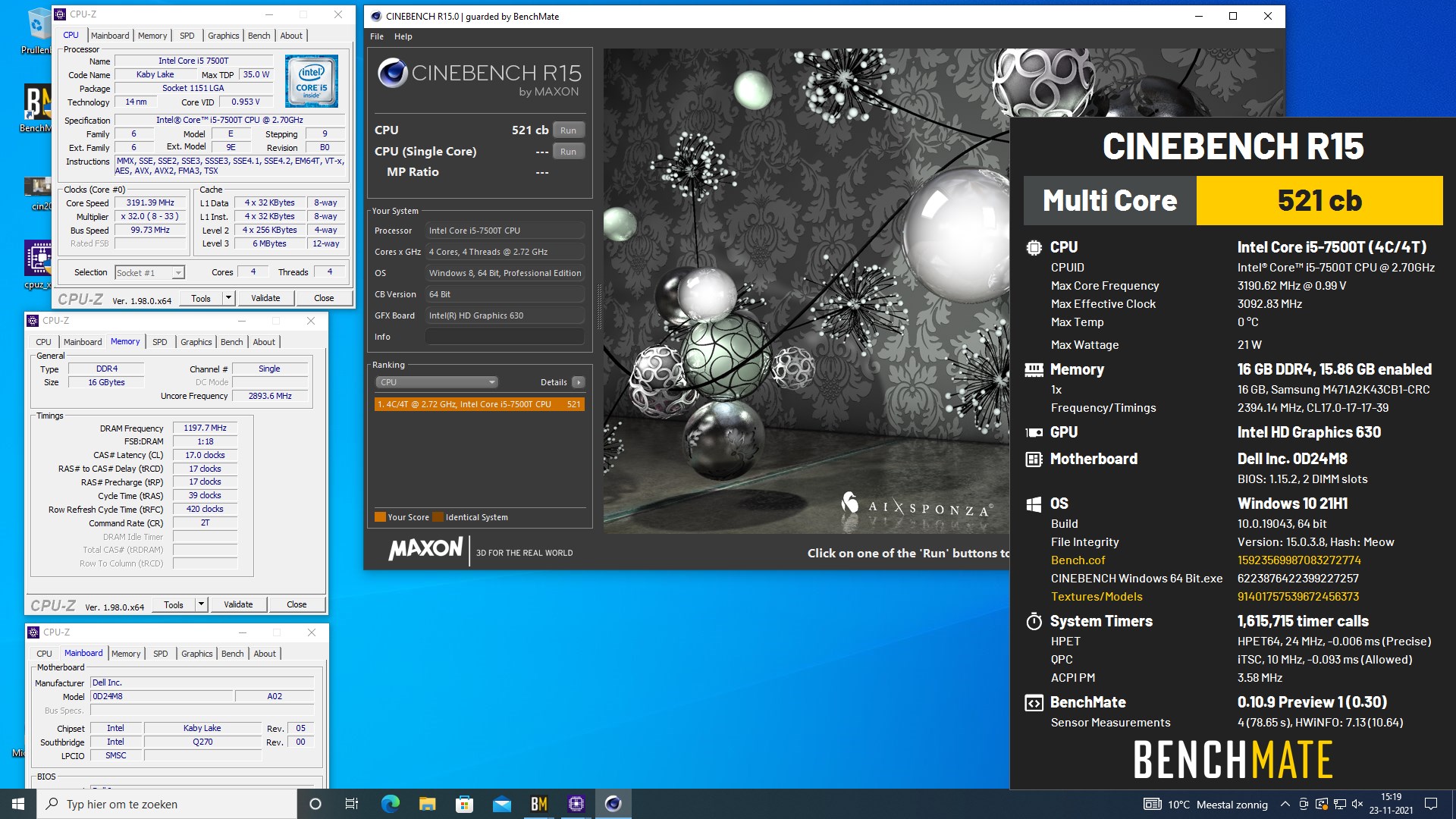Screen dimensions: 1456x819
Task: Click the yellow Bench.cof label
Action: click(1078, 560)
